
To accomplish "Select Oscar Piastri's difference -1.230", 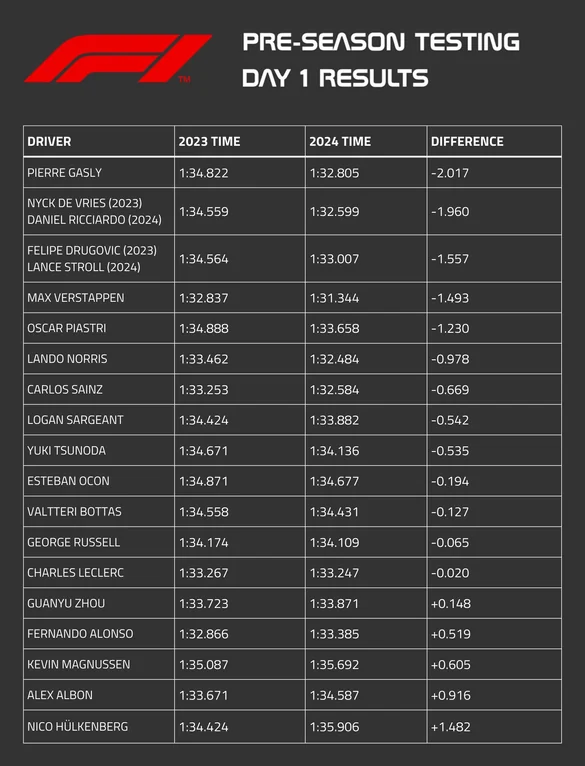I will point(450,328).
